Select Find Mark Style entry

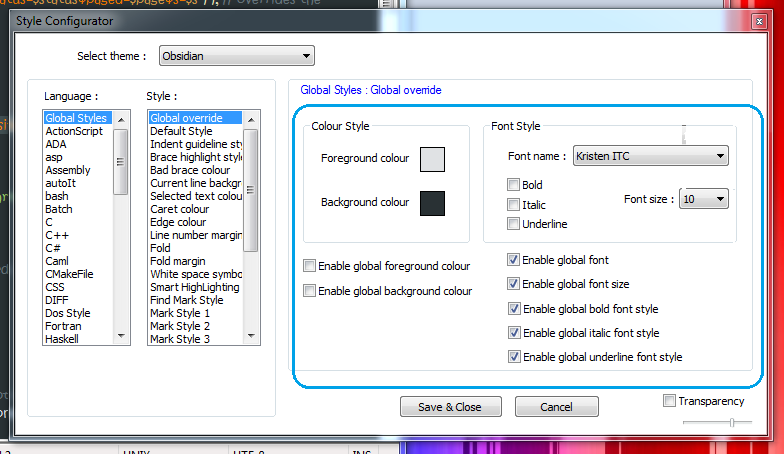tap(196, 300)
